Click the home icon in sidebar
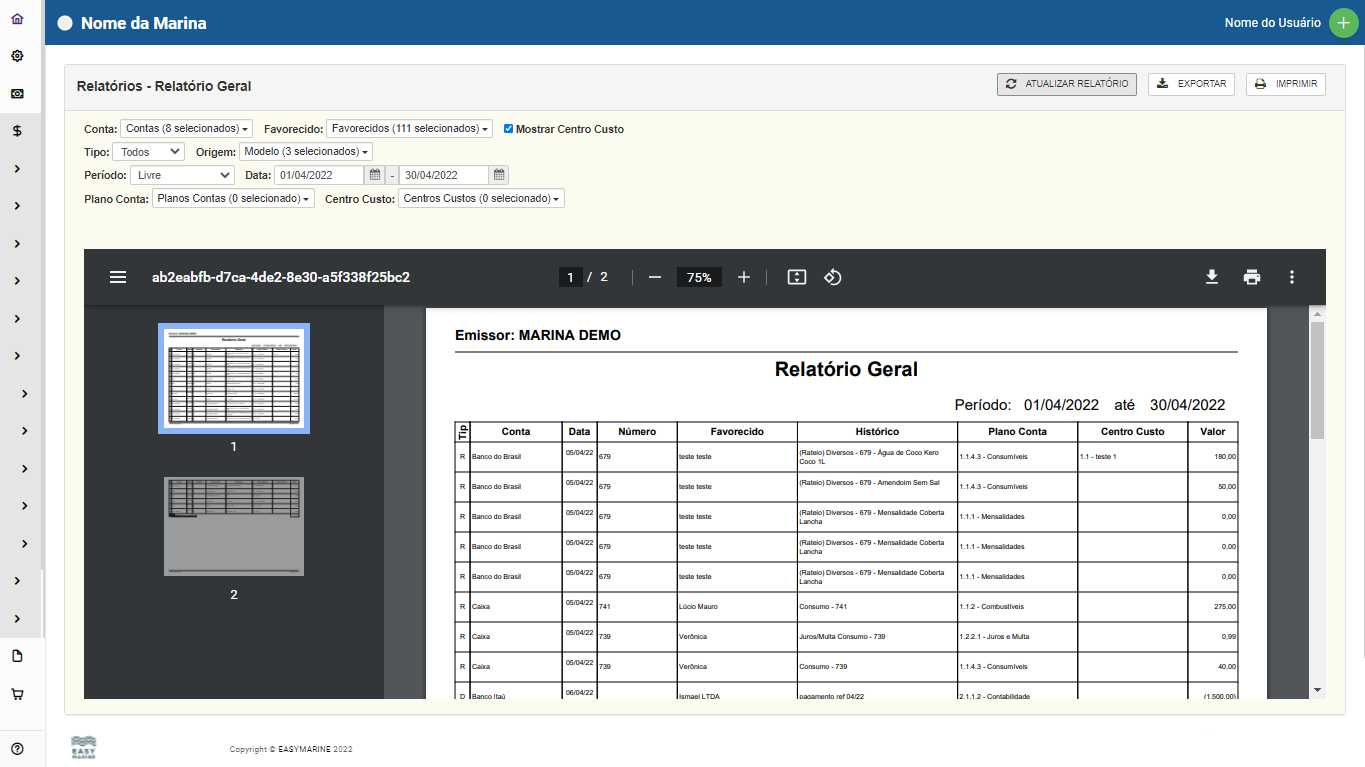1365x767 pixels. pos(17,19)
